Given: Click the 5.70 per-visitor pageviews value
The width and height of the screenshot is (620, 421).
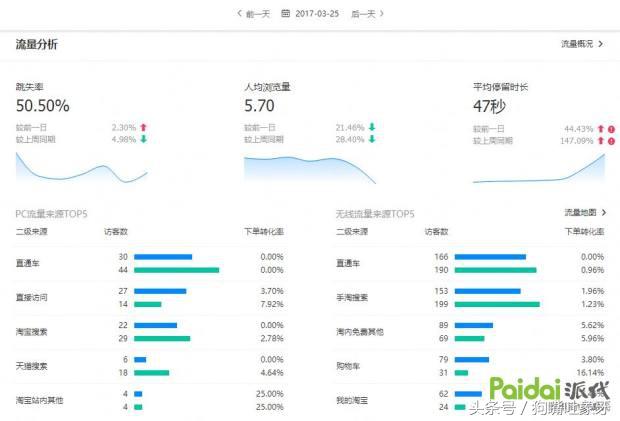Looking at the screenshot, I should (x=259, y=106).
